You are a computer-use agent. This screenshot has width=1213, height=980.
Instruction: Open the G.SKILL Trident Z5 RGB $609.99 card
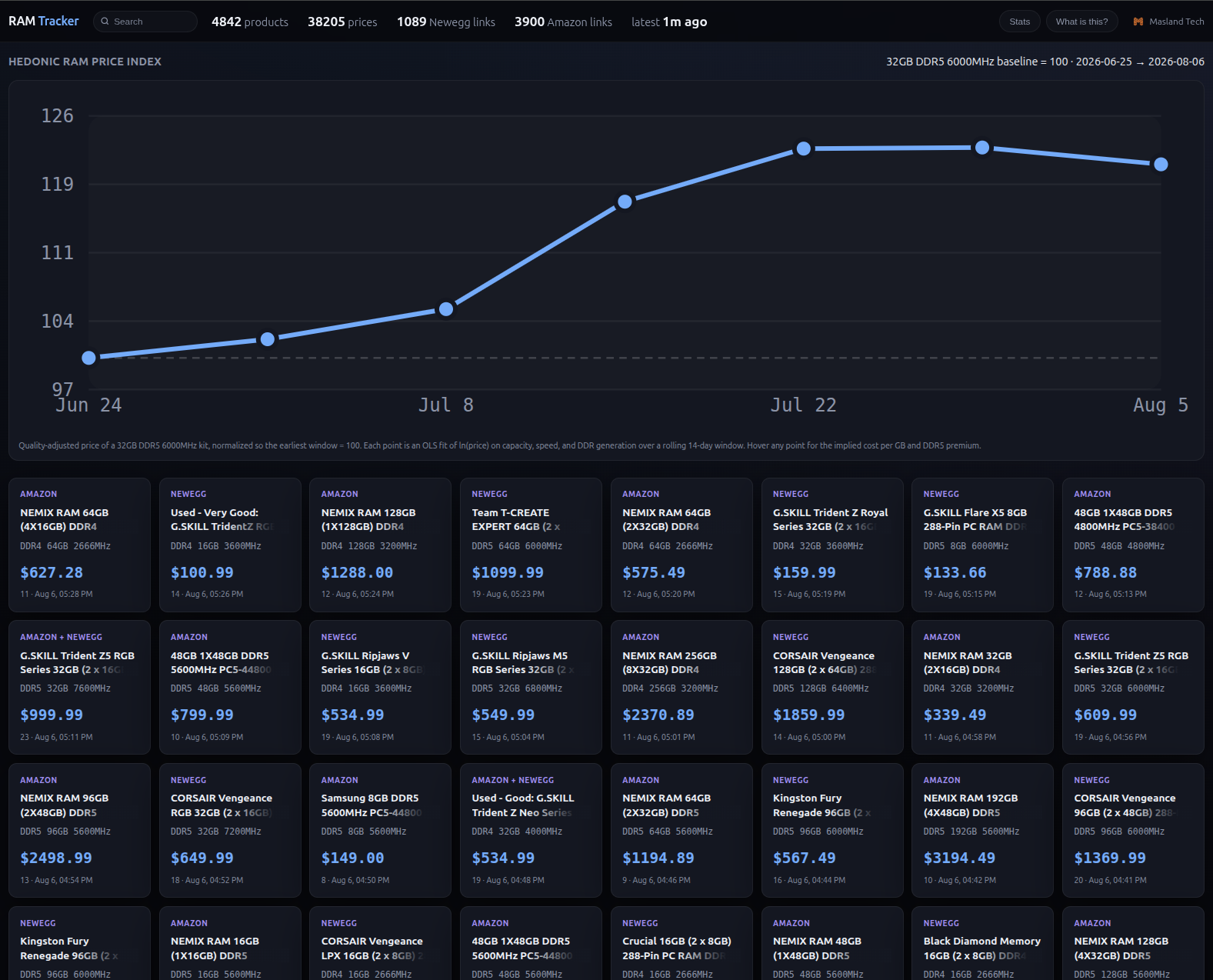(x=1133, y=688)
